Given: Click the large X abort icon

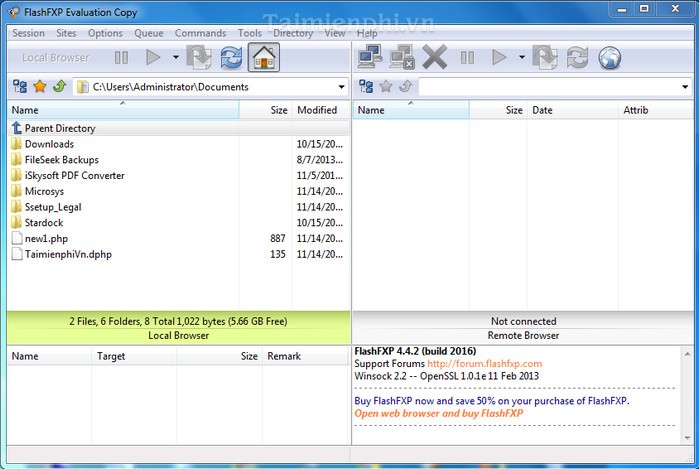Looking at the screenshot, I should click(x=434, y=58).
